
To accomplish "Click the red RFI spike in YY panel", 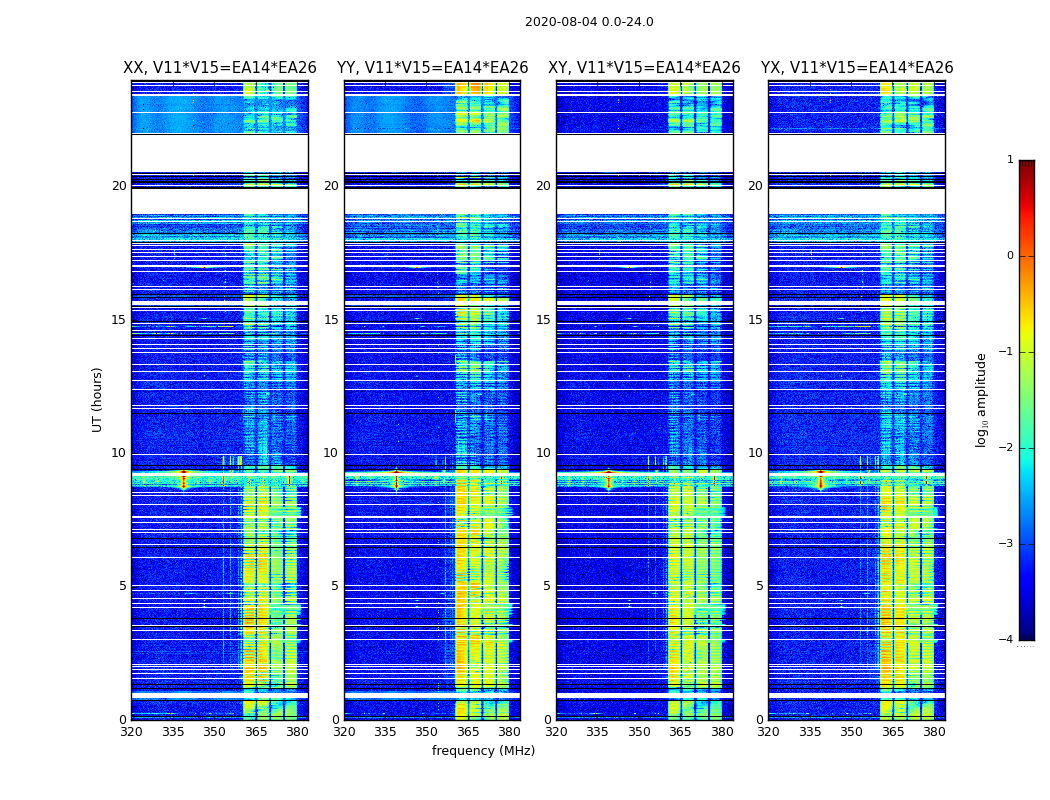I will pyautogui.click(x=397, y=479).
